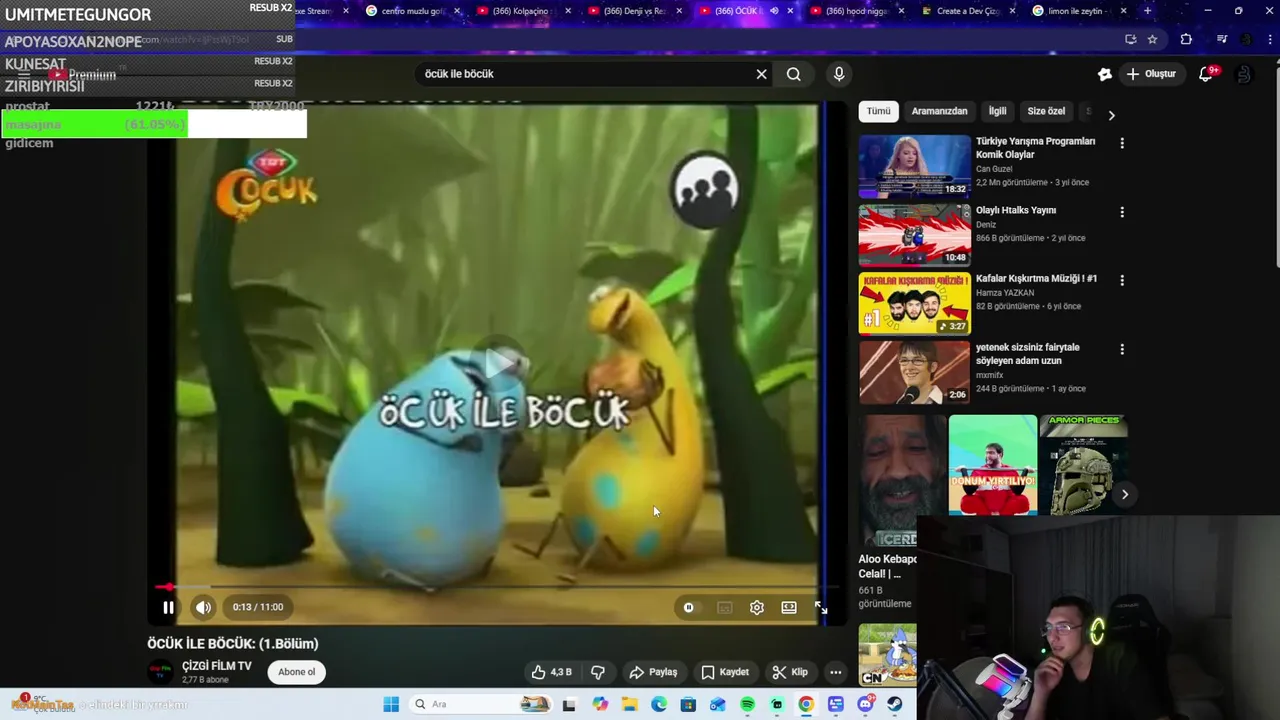The height and width of the screenshot is (720, 1280).
Task: Select the Tümü filter chip
Action: pos(878,111)
